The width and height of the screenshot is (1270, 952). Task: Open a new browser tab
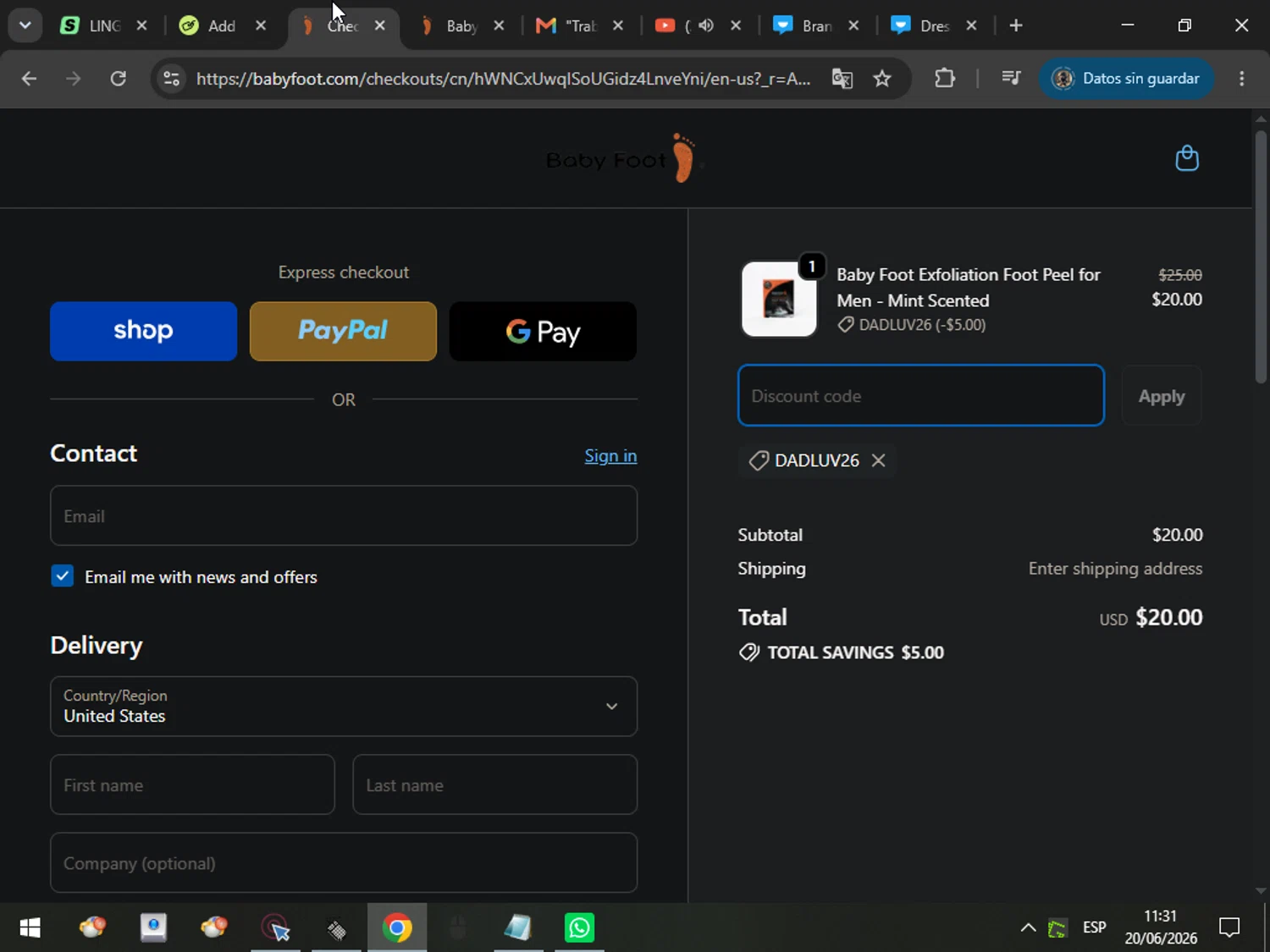pos(1016,25)
